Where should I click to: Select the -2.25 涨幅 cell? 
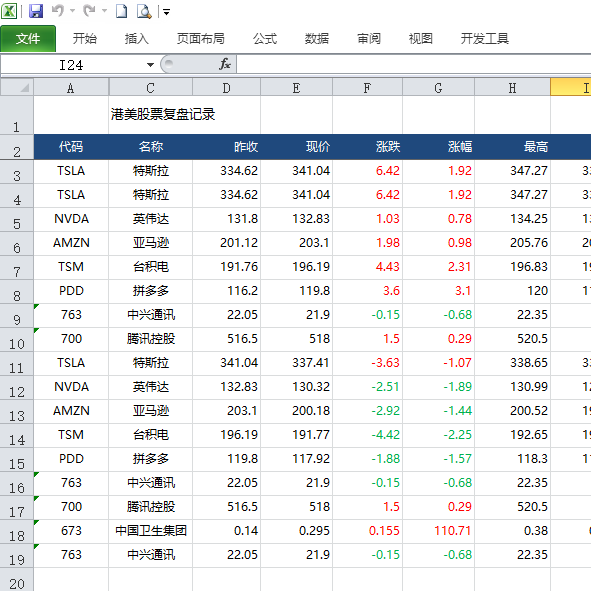(x=438, y=435)
